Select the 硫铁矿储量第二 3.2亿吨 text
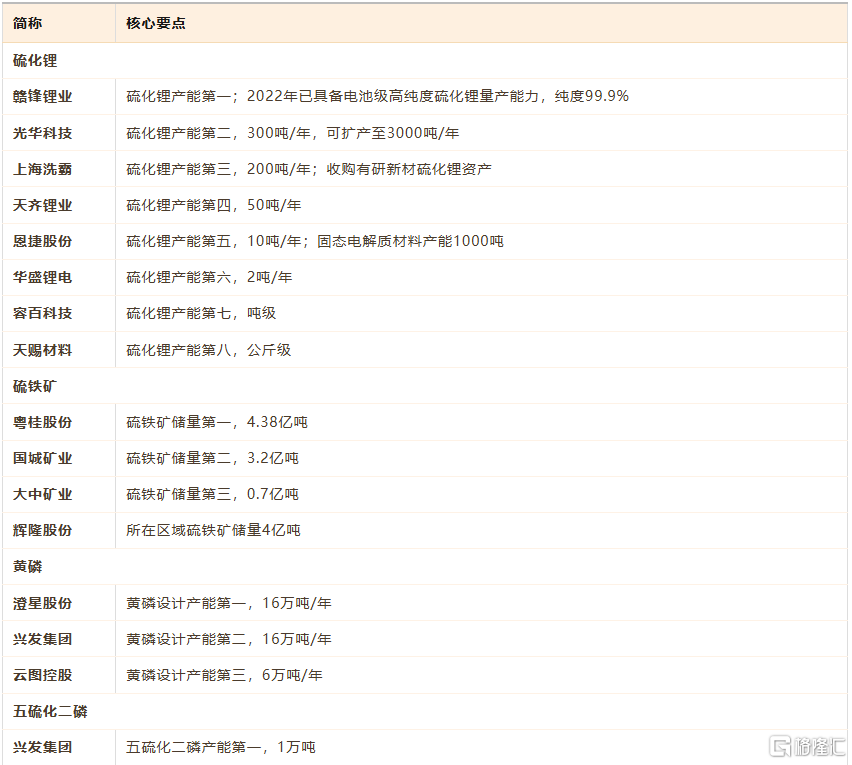Screen dimensions: 852x765 coord(212,459)
